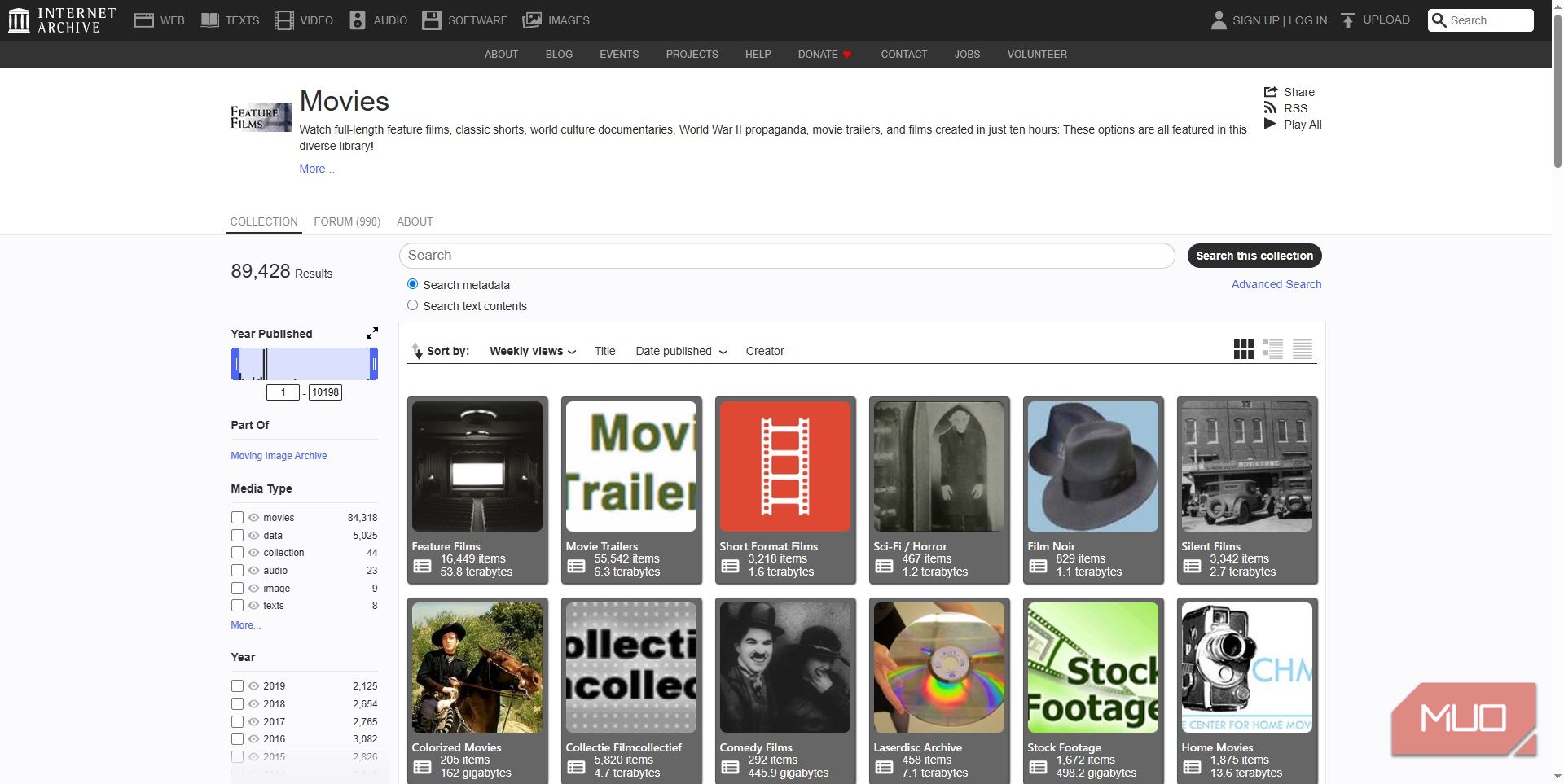Open the Film Noir collection thumbnail

1092,466
